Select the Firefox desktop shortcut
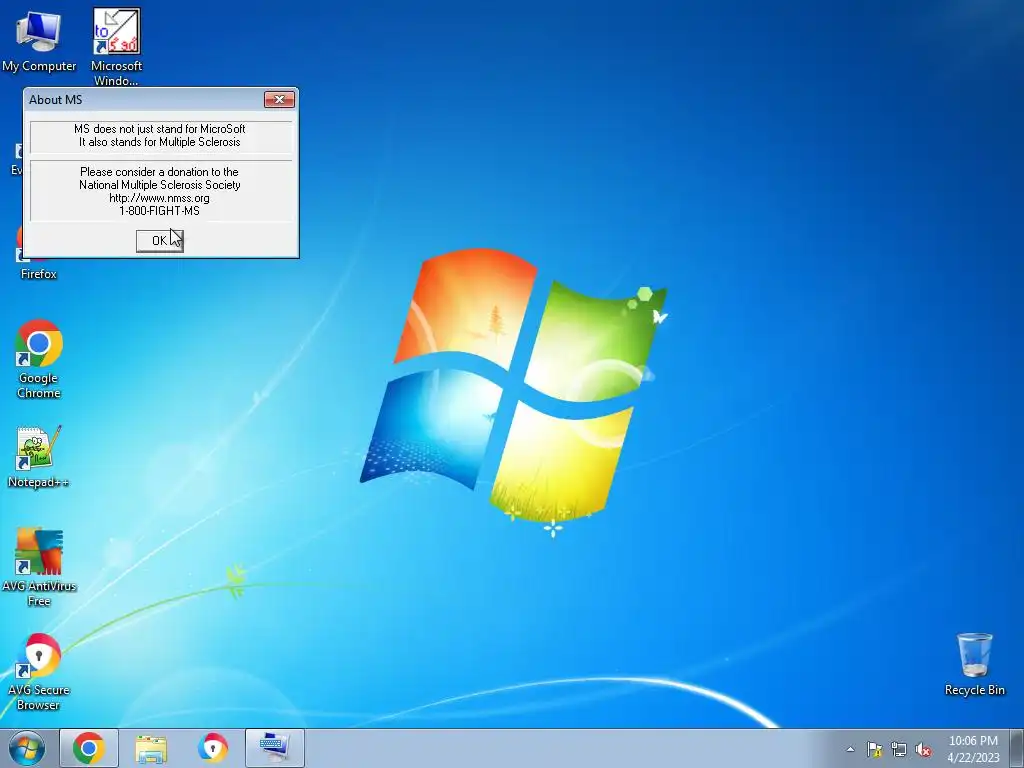This screenshot has width=1024, height=768. [39, 274]
